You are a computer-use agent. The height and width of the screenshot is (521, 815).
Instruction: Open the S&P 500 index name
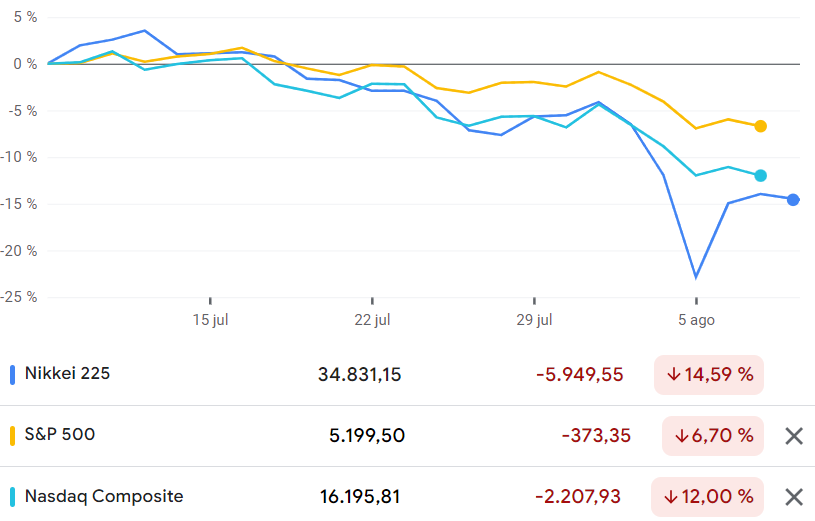60,435
